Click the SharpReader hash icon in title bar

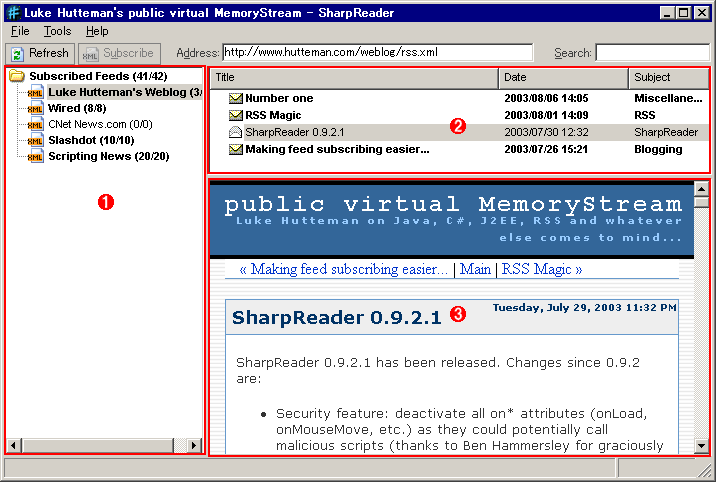[14, 13]
